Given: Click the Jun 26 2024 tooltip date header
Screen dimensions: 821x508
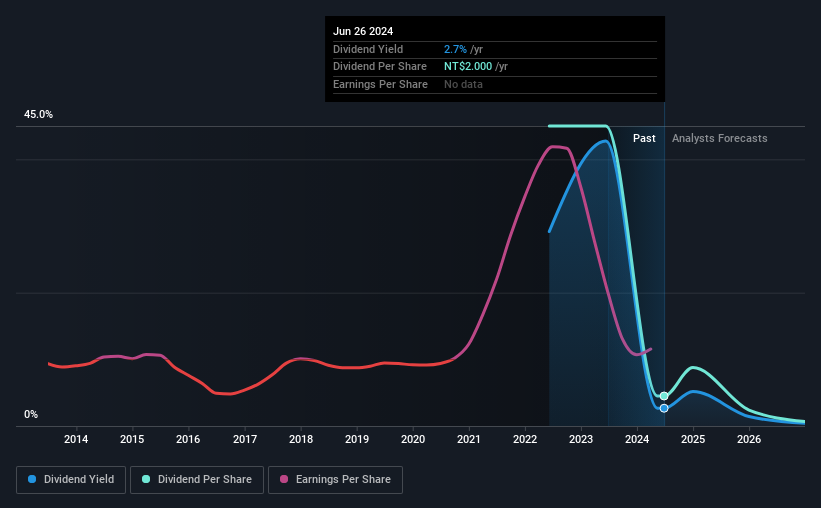Looking at the screenshot, I should 363,31.
